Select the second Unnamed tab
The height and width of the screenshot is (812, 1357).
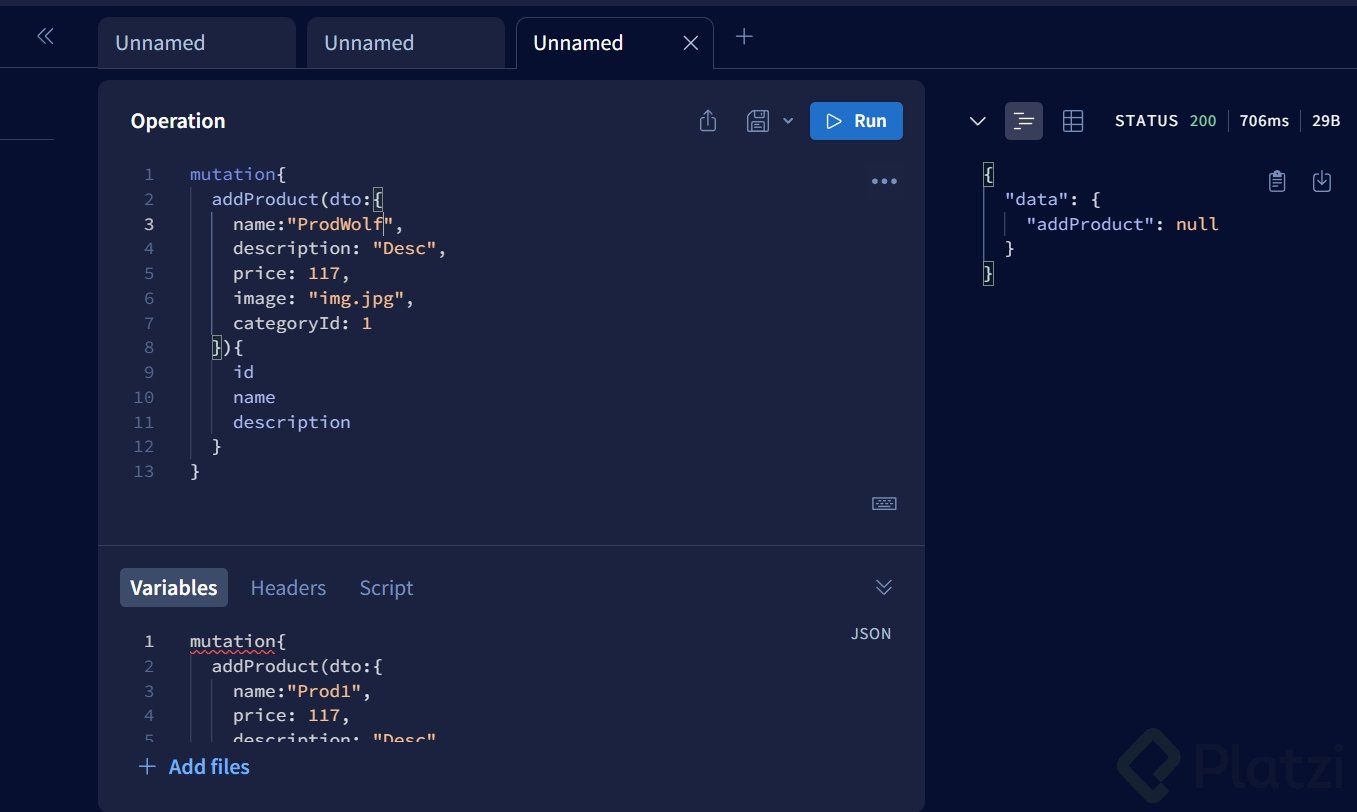click(406, 43)
